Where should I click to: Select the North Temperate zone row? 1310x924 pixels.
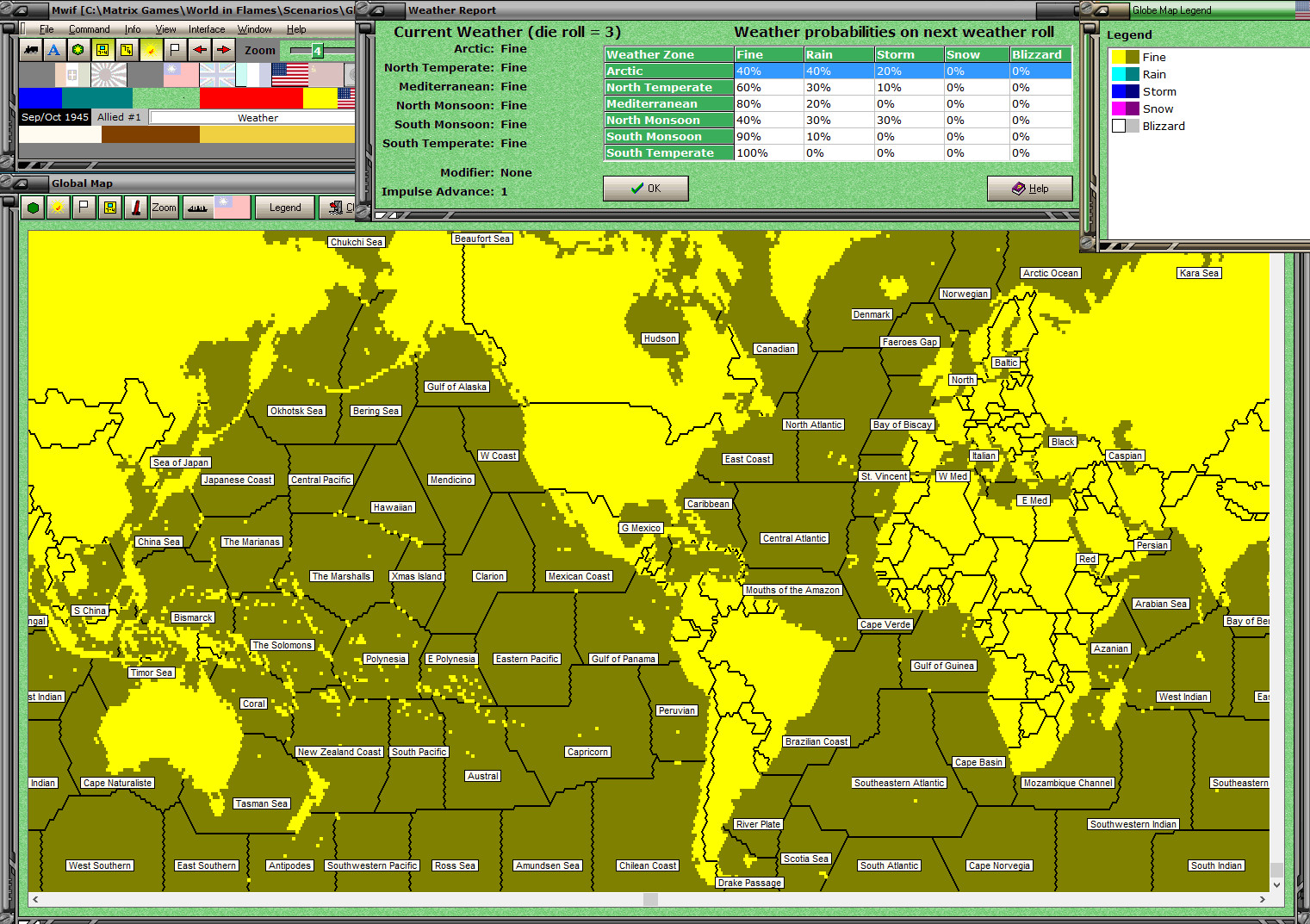click(x=839, y=88)
